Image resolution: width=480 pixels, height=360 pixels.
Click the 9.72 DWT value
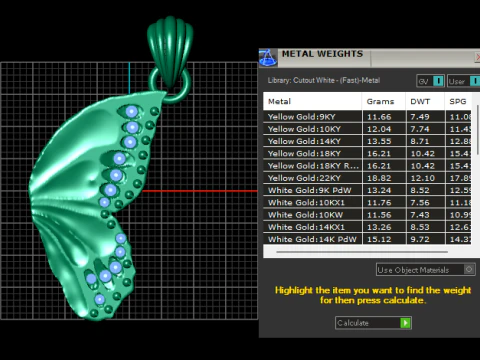[x=420, y=239]
